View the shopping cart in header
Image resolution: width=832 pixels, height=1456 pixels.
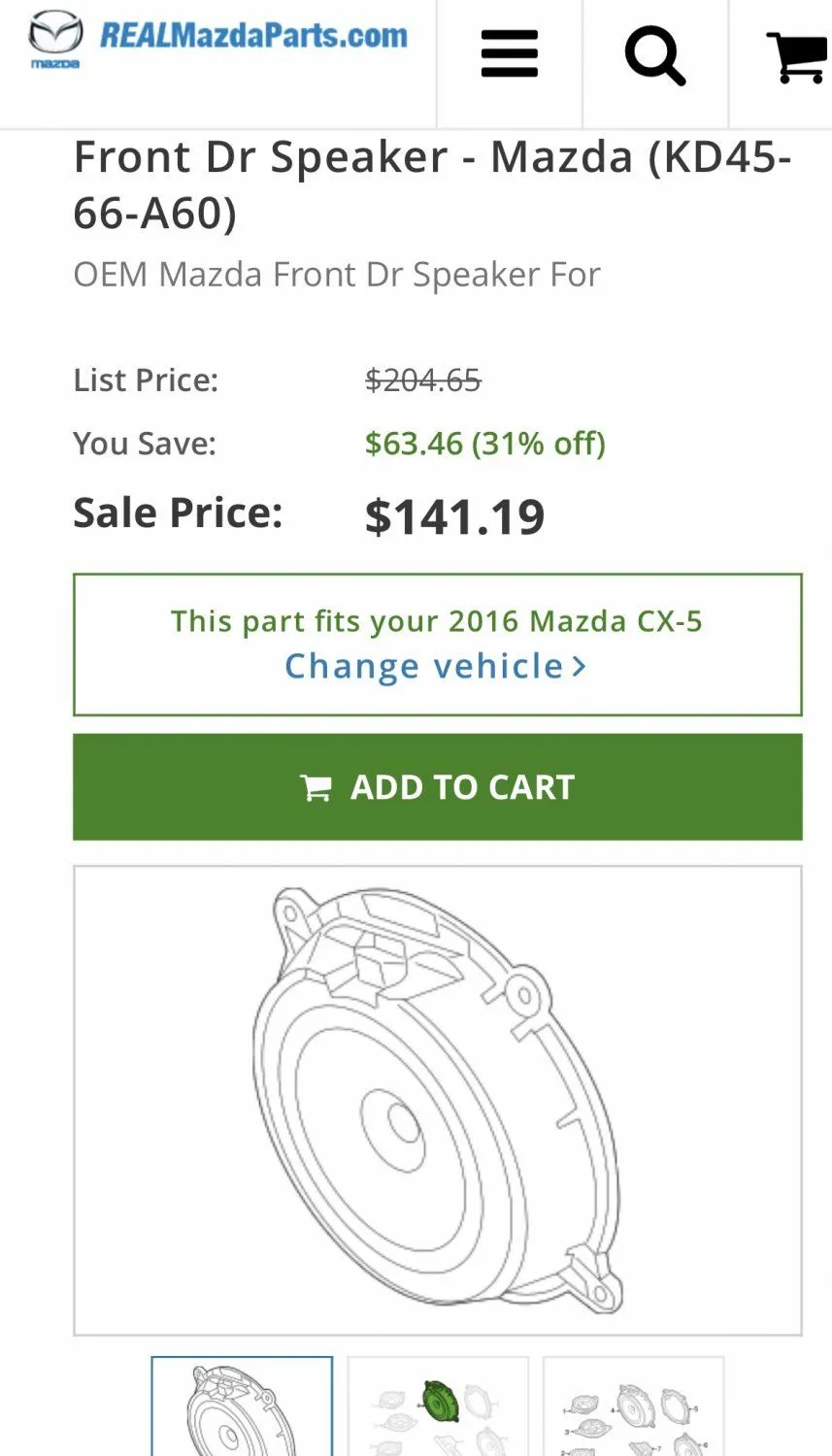pos(796,57)
